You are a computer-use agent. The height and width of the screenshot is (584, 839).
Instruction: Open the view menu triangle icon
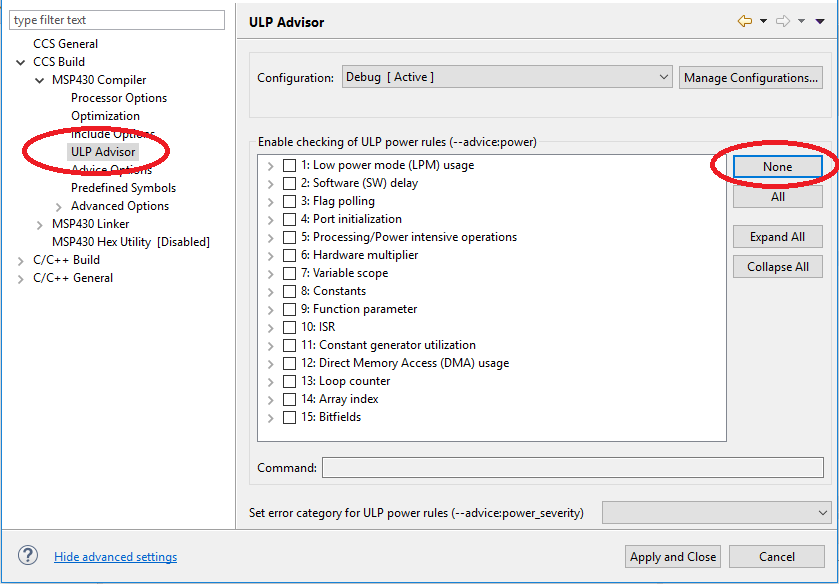click(x=820, y=21)
